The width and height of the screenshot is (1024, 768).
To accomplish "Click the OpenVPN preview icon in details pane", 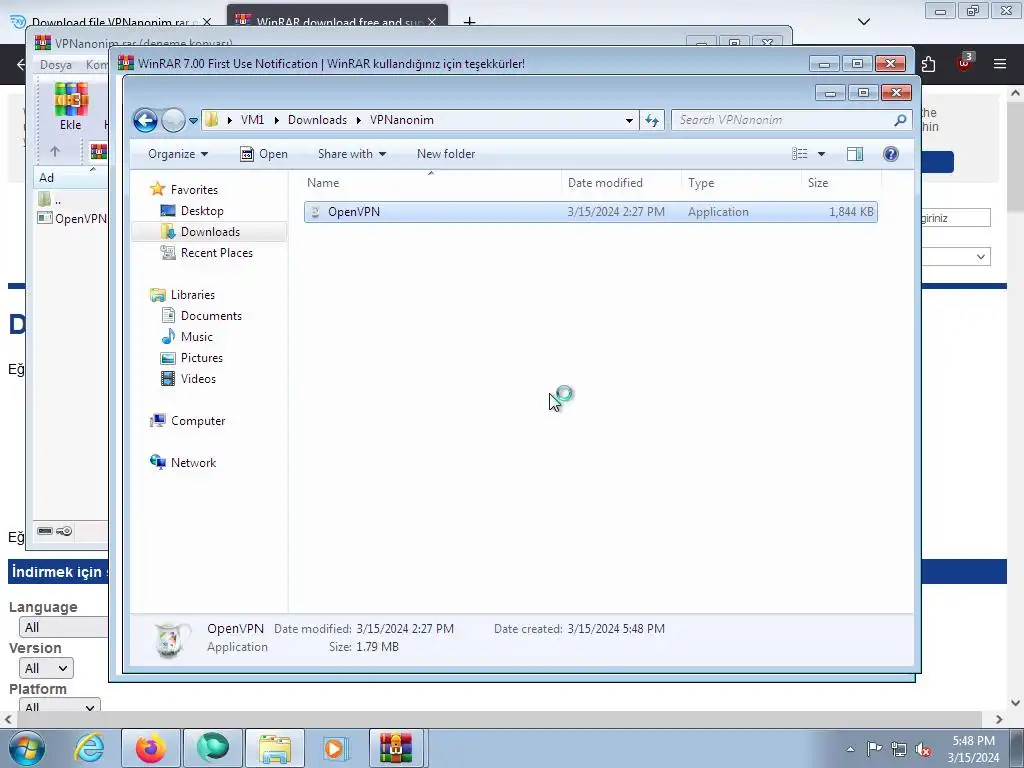I will click(172, 639).
